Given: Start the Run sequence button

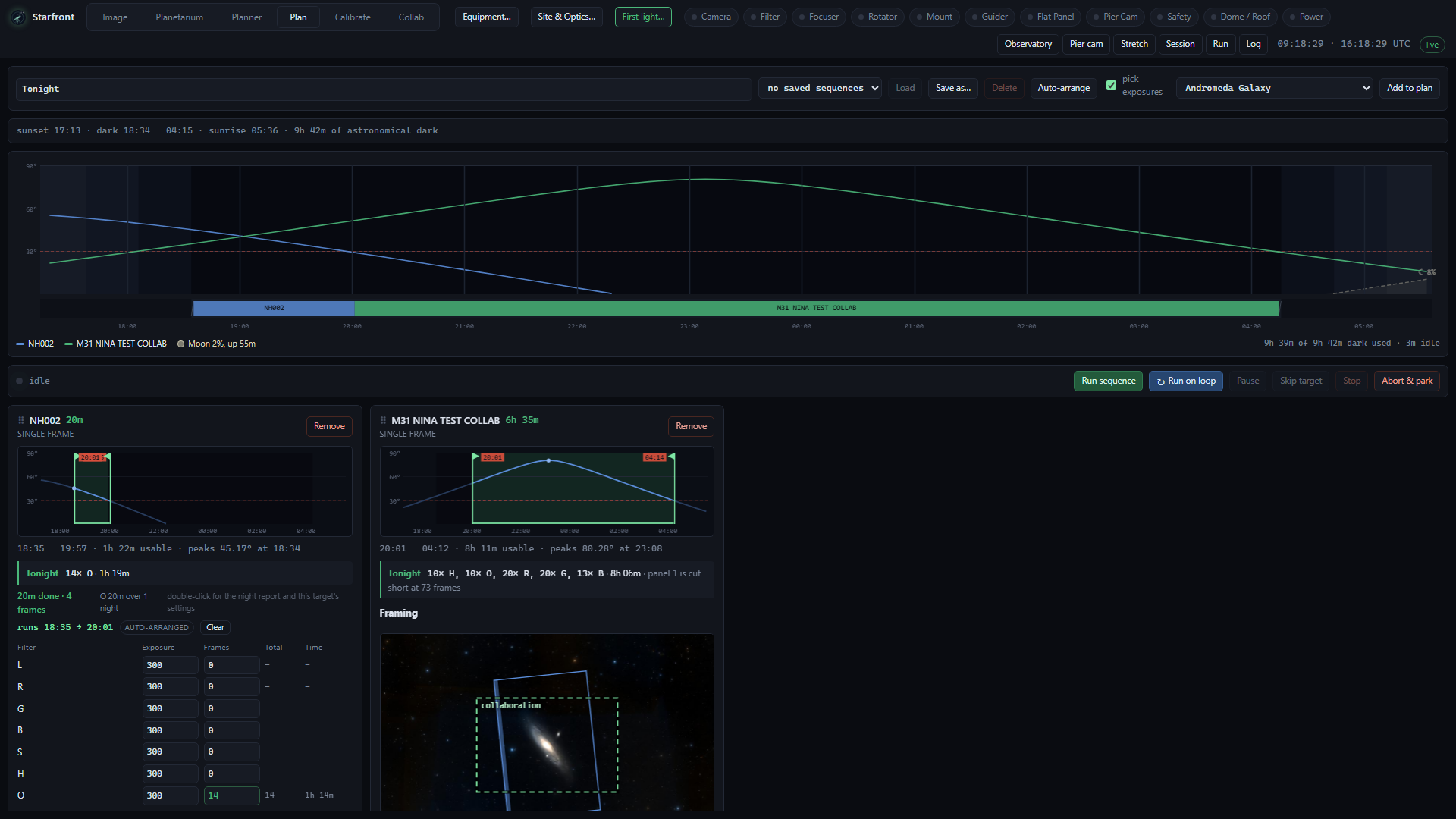Looking at the screenshot, I should [x=1108, y=381].
